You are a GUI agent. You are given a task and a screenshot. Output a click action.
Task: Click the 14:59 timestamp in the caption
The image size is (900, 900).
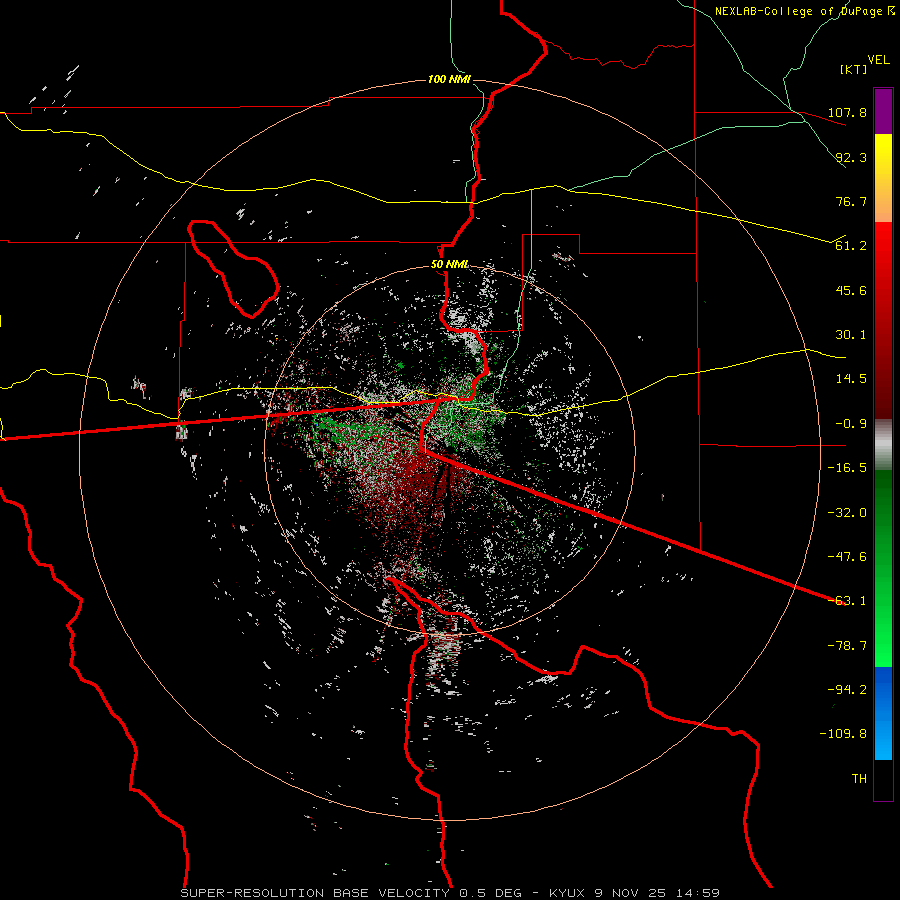tap(696, 893)
